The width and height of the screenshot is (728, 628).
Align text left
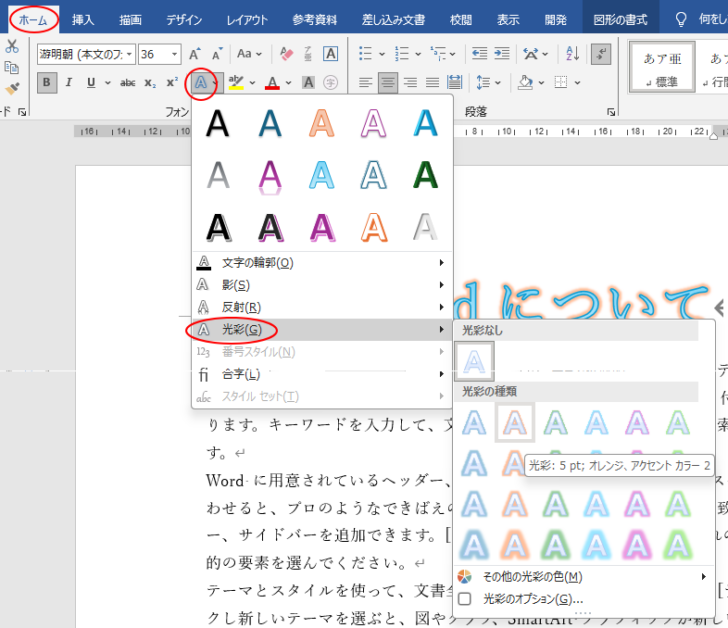pyautogui.click(x=366, y=83)
